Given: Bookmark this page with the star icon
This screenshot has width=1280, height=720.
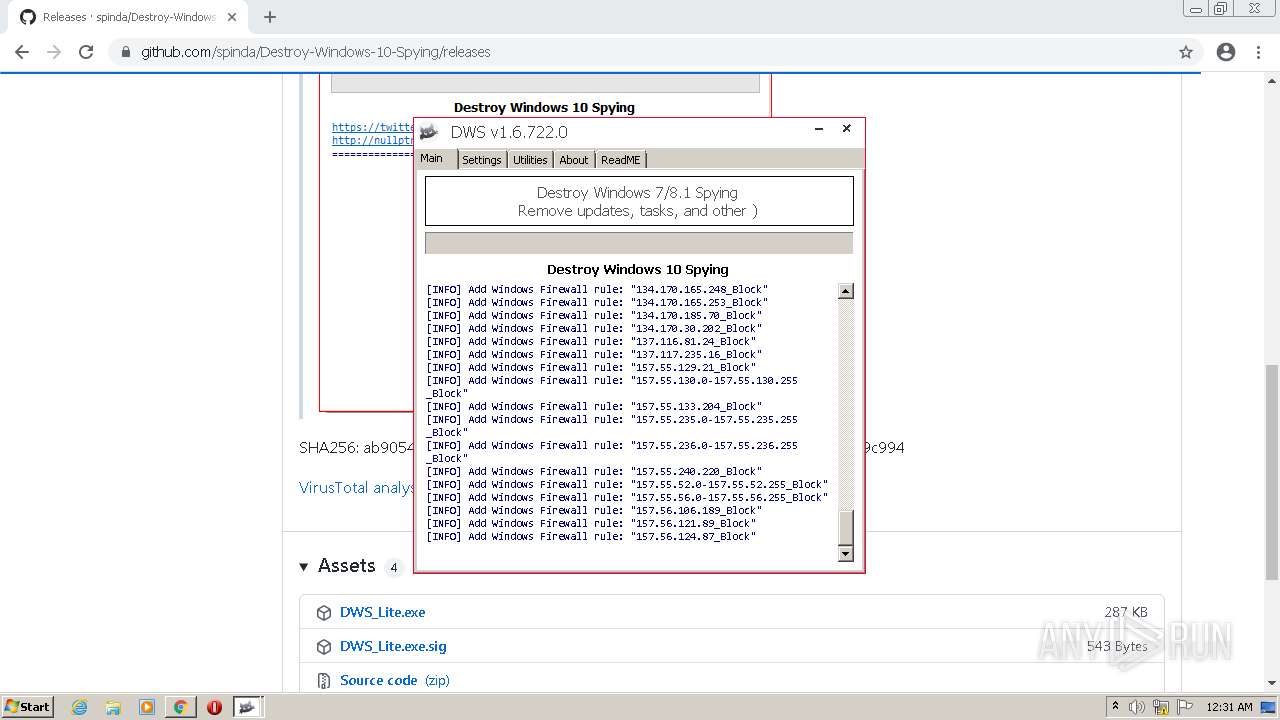Looking at the screenshot, I should (x=1186, y=52).
